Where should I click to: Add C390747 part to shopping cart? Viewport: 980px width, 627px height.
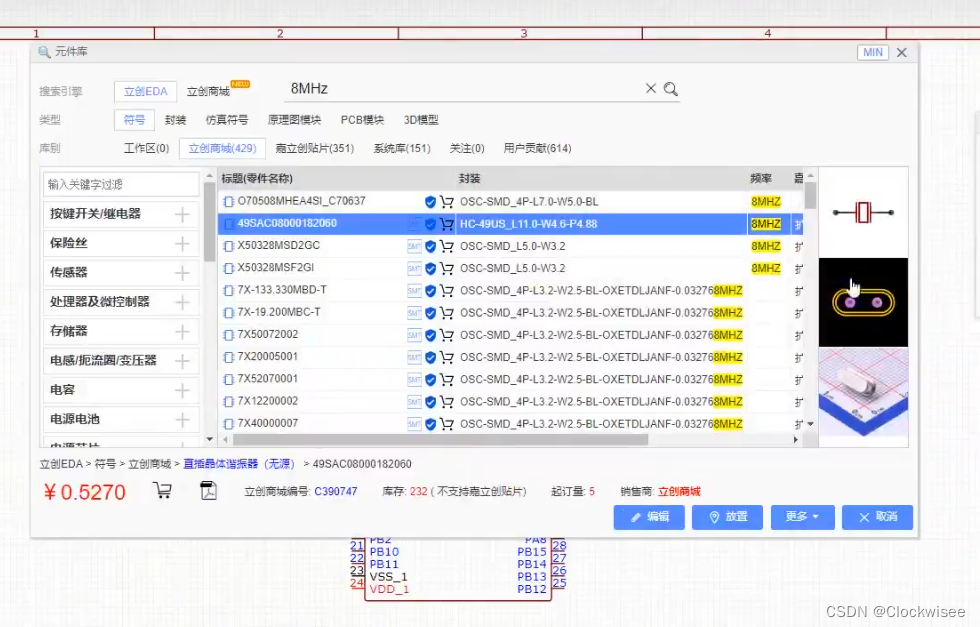[x=162, y=491]
